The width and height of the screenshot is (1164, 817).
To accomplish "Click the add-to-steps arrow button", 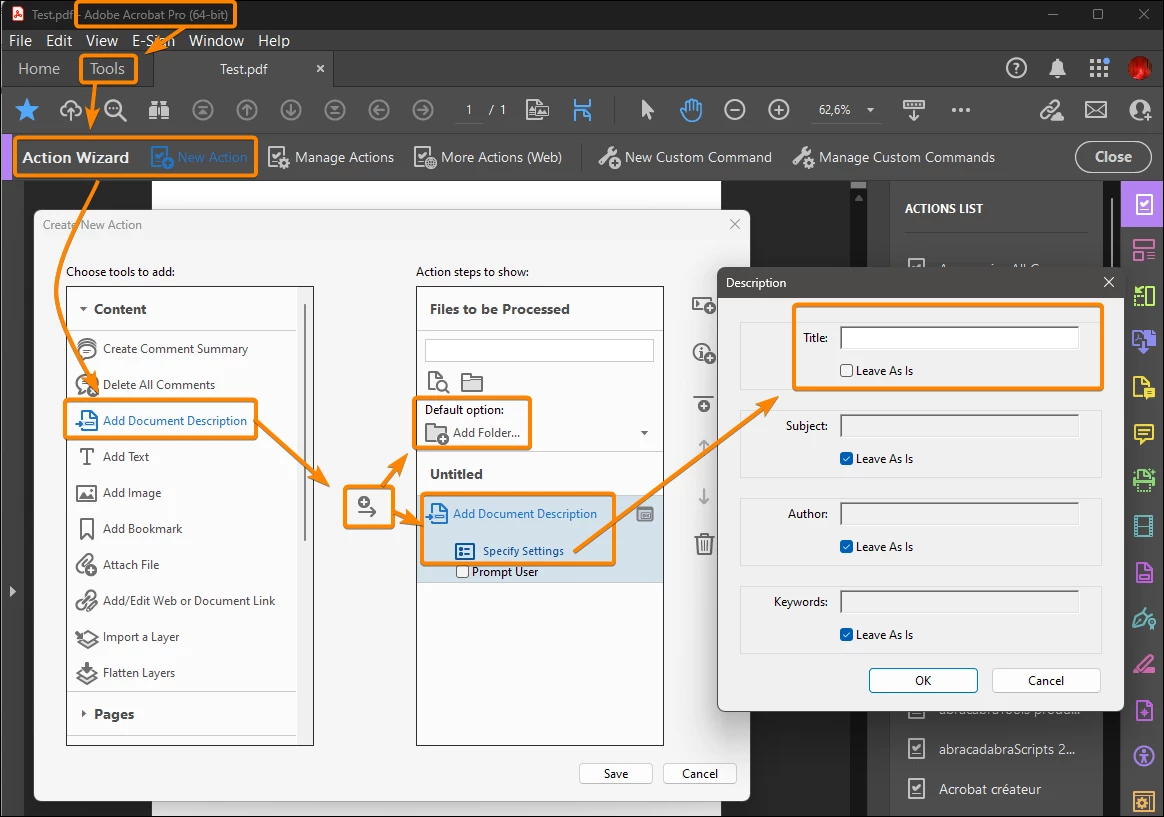I will (367, 507).
